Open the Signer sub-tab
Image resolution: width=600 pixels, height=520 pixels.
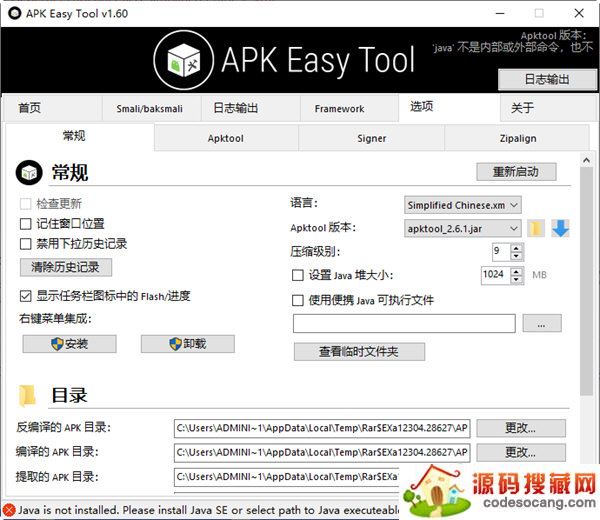(372, 139)
